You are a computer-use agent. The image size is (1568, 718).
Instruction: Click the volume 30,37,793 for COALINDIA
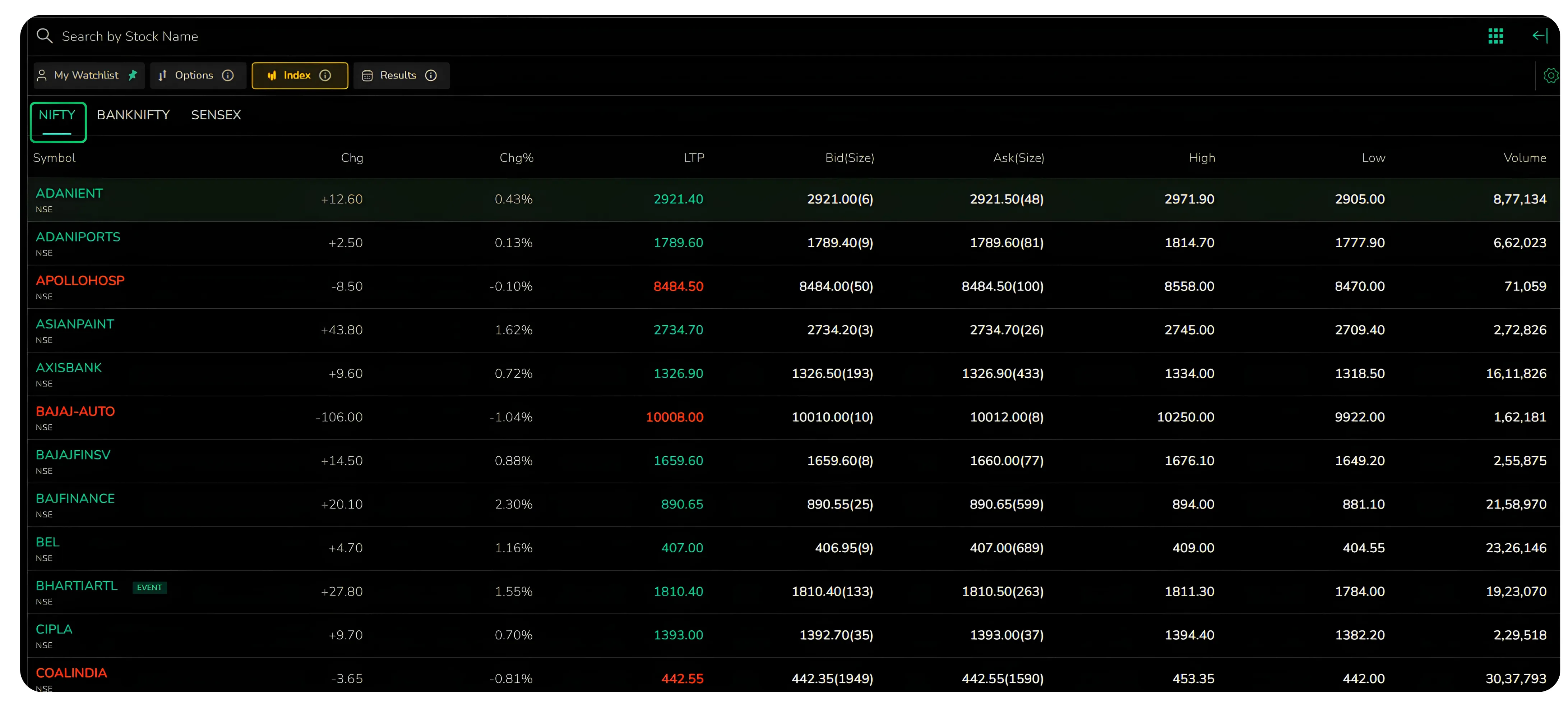click(x=1516, y=678)
